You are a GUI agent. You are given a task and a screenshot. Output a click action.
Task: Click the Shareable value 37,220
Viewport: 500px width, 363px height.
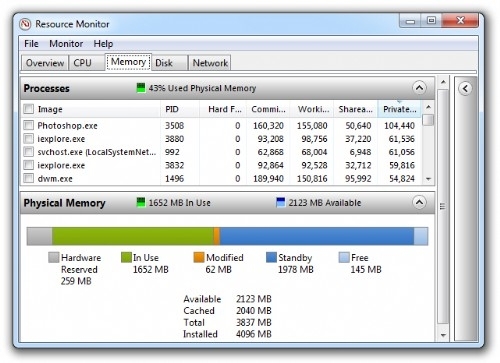[x=358, y=139]
